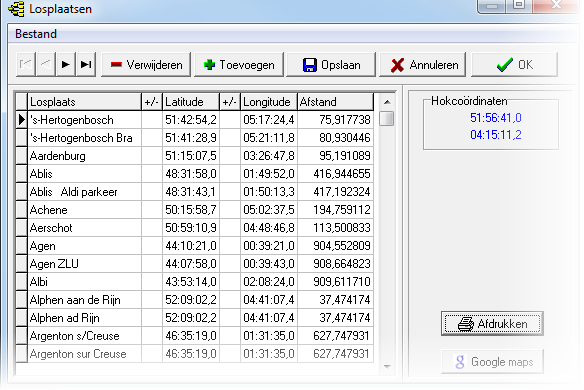Click latitude value 43:53:14,0

191,282
